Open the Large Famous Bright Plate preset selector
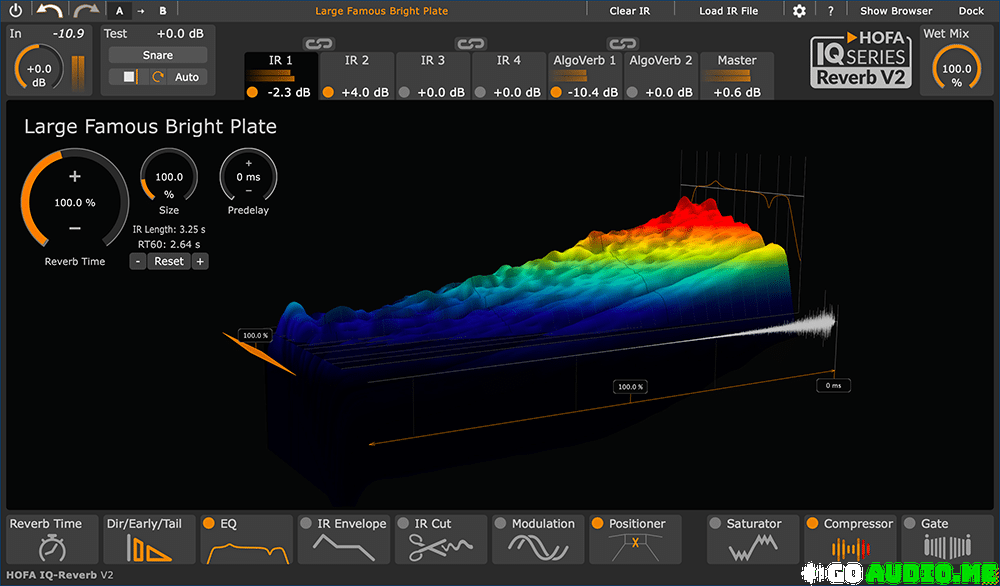The width and height of the screenshot is (1000, 586). 381,11
